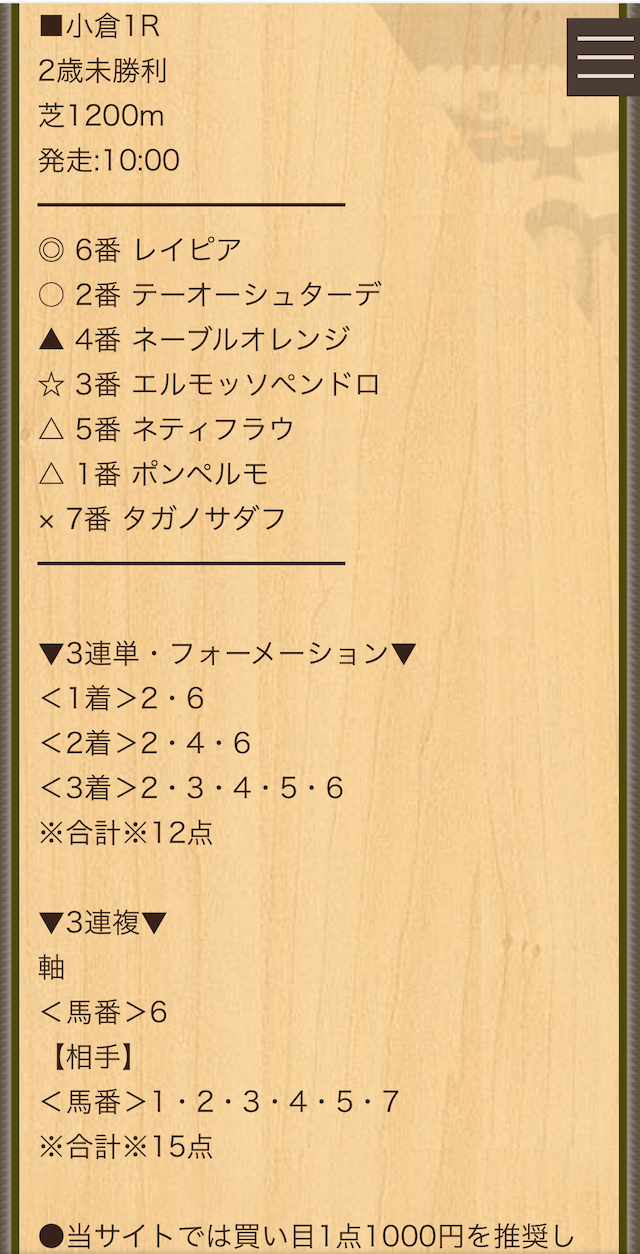
Task: Select the <3着>2・3・4・5・6 line
Action: 191,788
